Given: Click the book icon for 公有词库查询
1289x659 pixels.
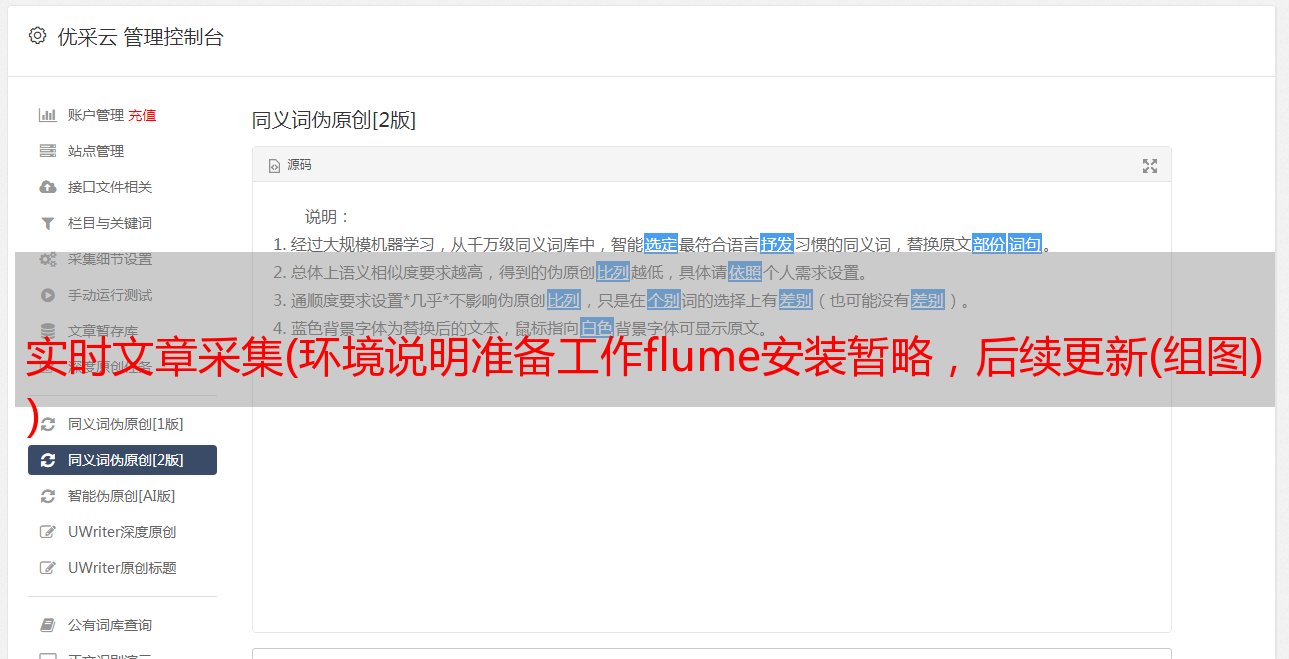Looking at the screenshot, I should pos(47,625).
